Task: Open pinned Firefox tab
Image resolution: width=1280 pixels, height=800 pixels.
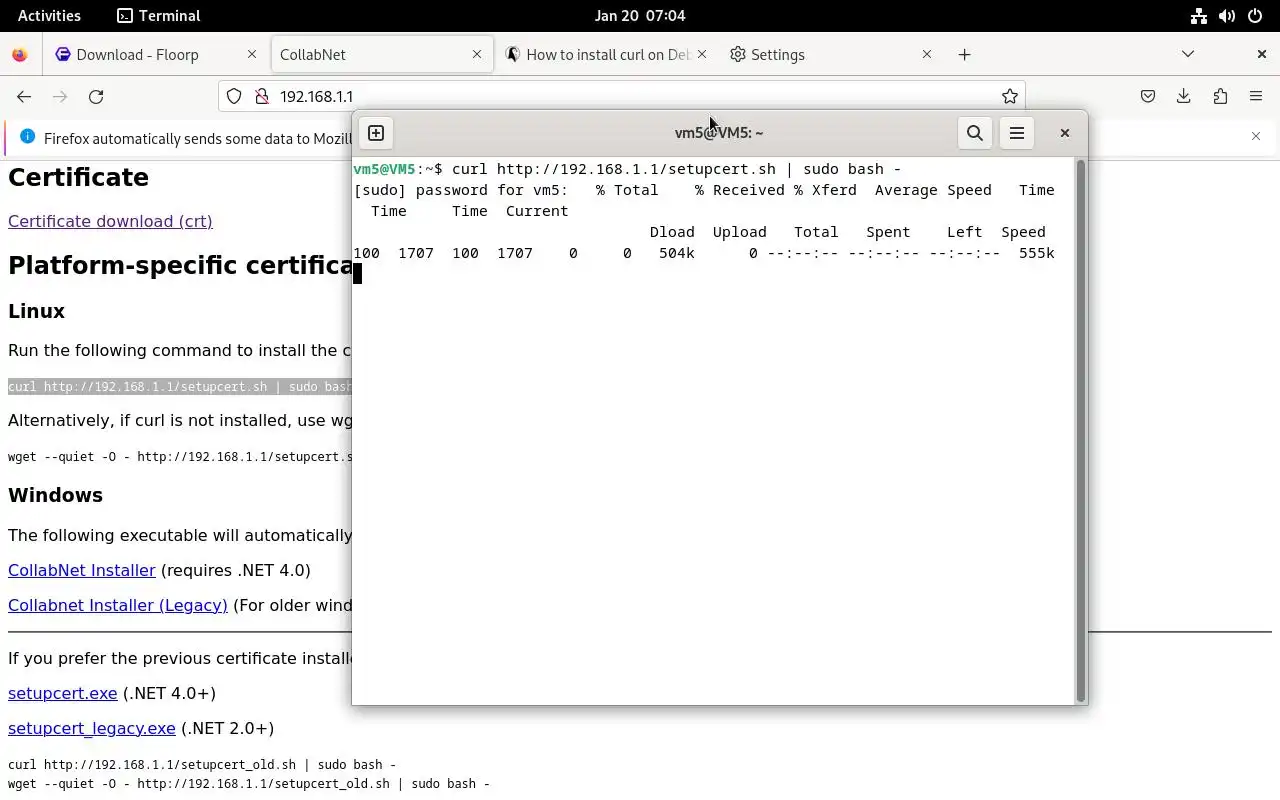Action: point(20,54)
